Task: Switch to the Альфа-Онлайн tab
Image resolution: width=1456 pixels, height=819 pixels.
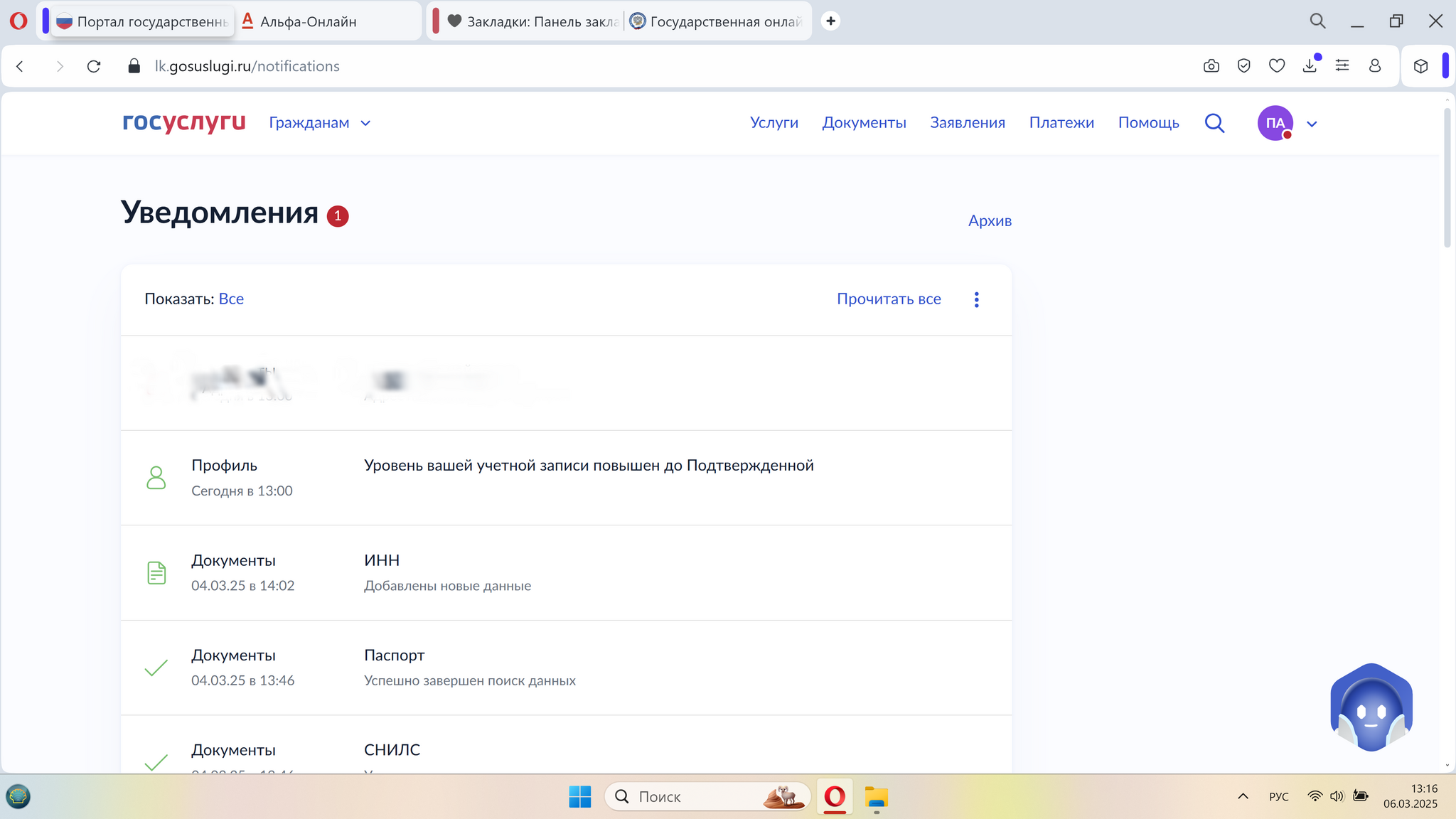Action: click(x=308, y=21)
